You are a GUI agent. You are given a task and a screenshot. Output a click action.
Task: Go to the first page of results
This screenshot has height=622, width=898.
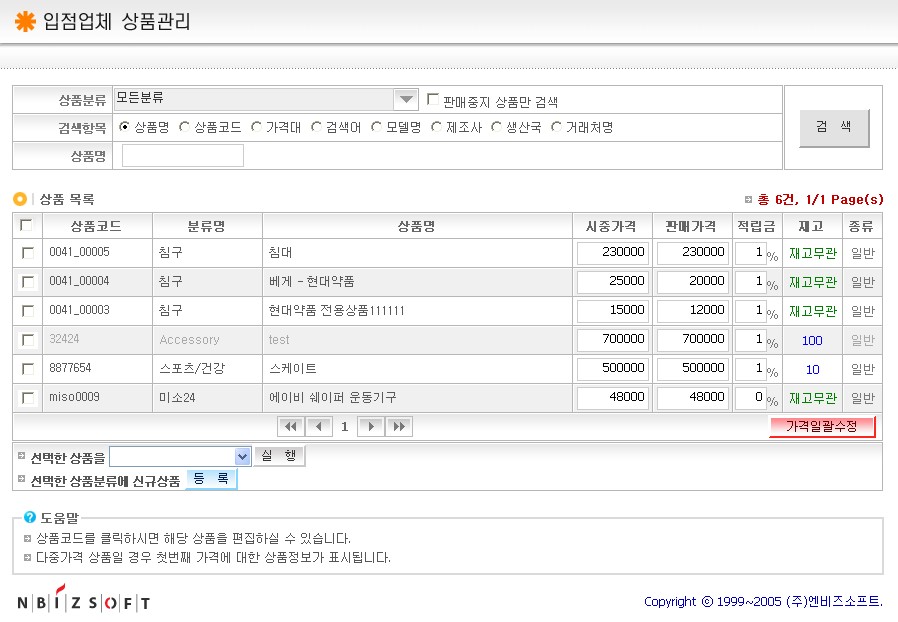pos(291,427)
